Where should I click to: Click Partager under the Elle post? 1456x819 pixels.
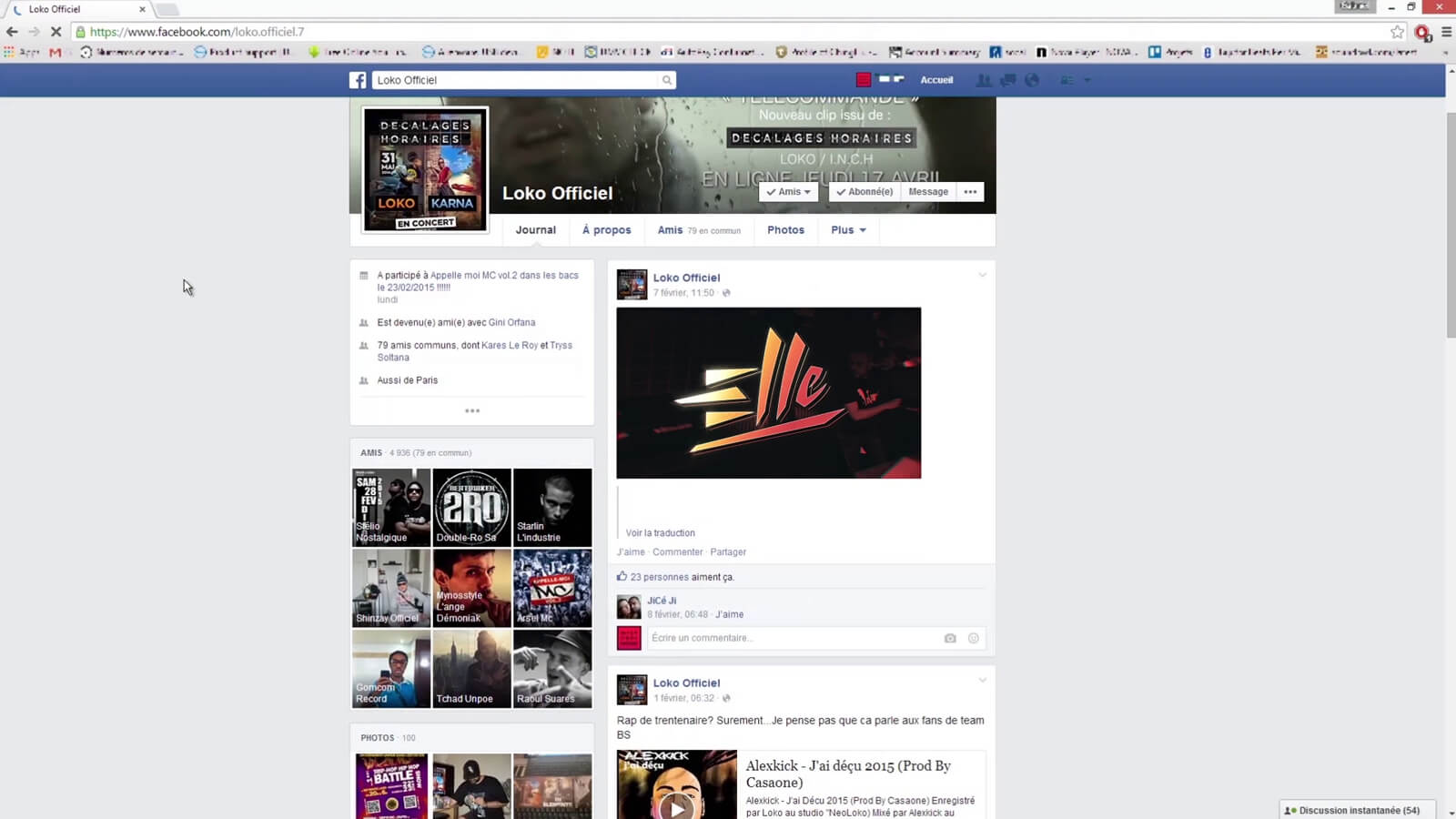pyautogui.click(x=728, y=552)
